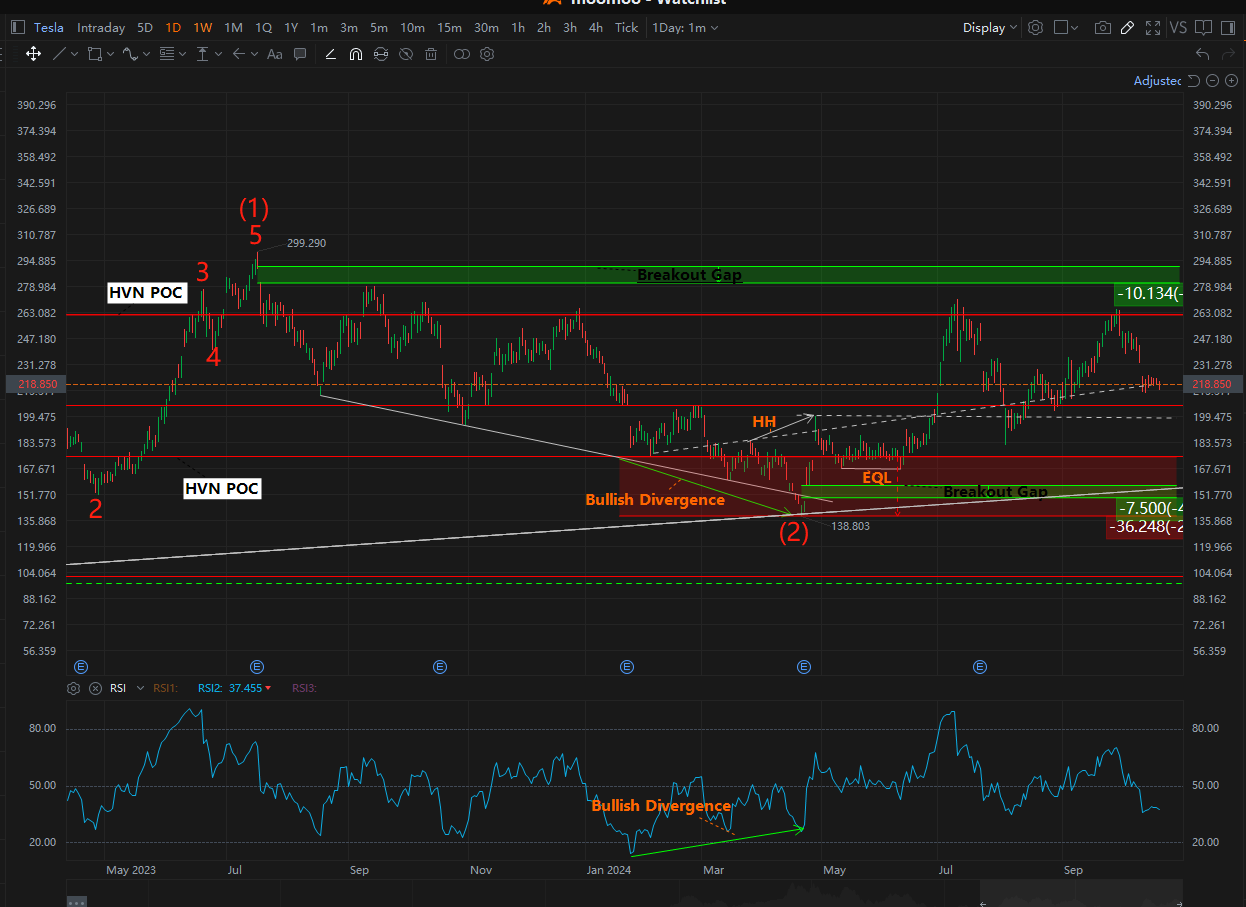Select the move/crosshair cursor tool
Viewport: 1246px width, 907px height.
pos(33,54)
